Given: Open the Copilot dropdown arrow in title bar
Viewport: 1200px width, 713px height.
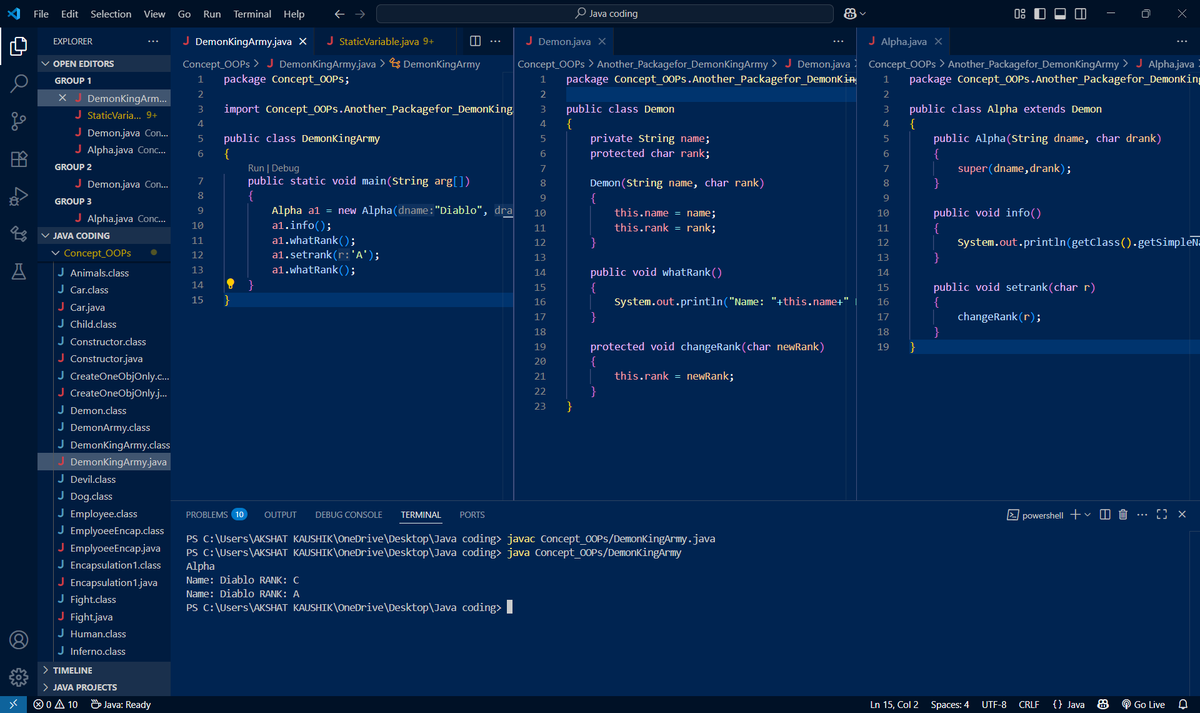Looking at the screenshot, I should click(862, 14).
